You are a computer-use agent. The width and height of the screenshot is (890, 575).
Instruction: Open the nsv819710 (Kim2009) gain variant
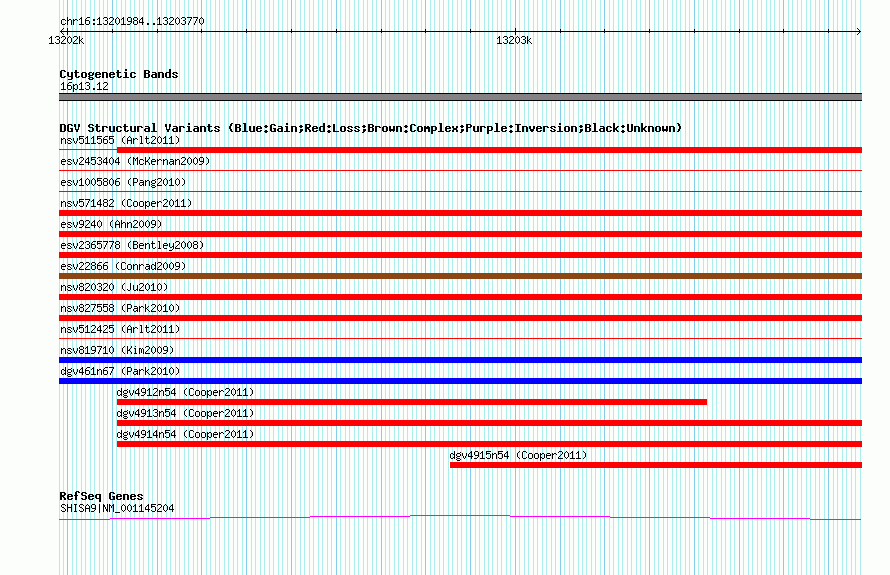117,350
